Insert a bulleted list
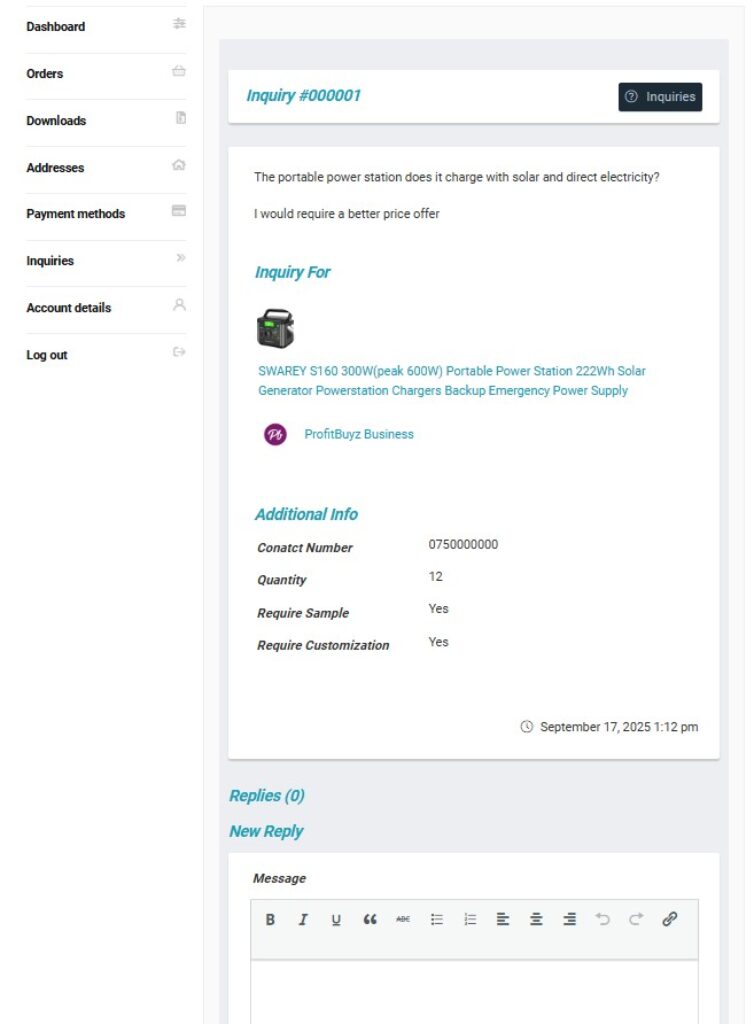Image resolution: width=754 pixels, height=1024 pixels. pyautogui.click(x=437, y=920)
